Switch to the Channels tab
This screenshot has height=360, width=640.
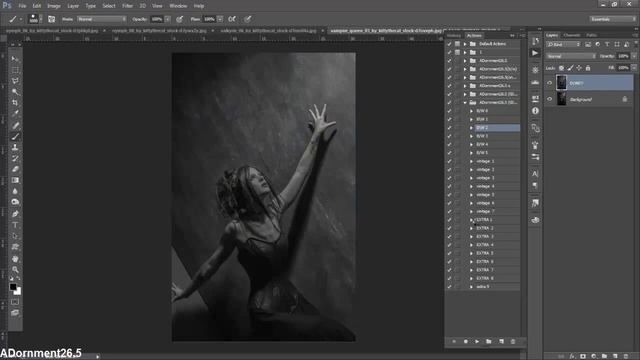click(x=571, y=36)
